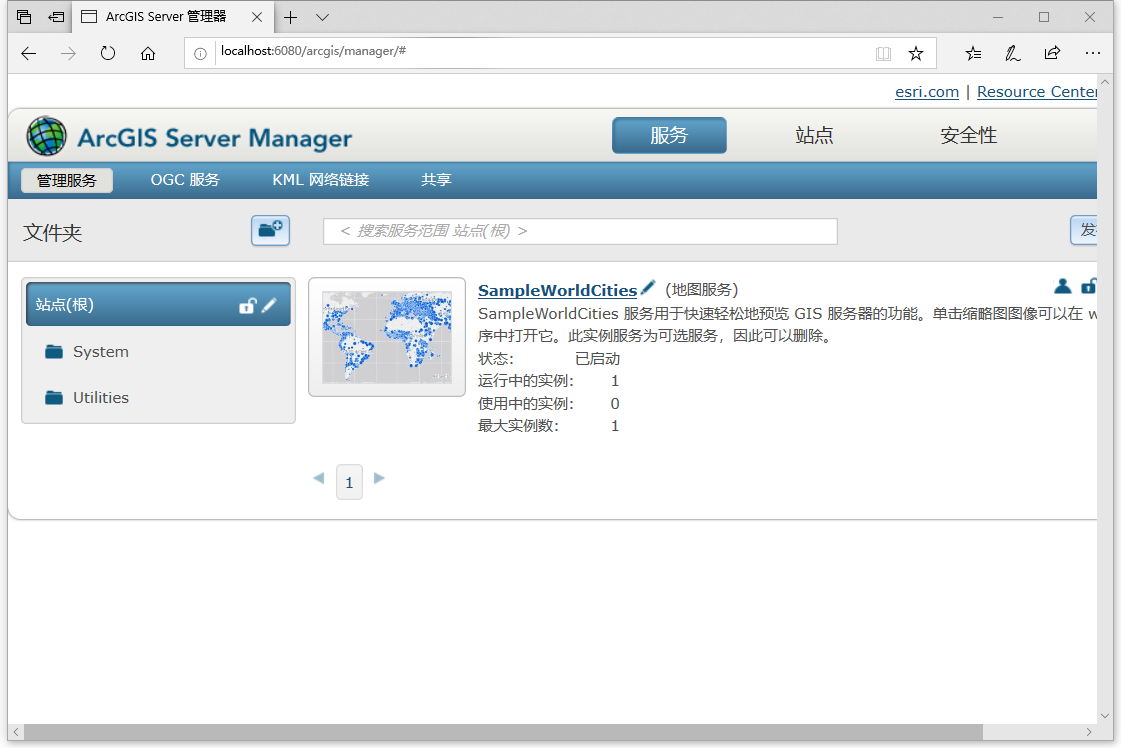
Task: Open SampleWorldCities service link
Action: pos(557,290)
